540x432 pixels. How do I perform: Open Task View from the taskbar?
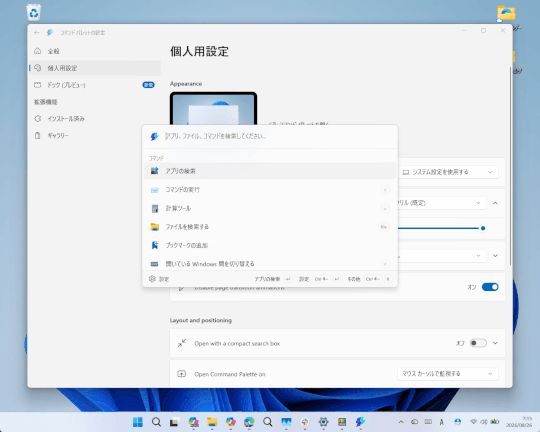pyautogui.click(x=175, y=422)
